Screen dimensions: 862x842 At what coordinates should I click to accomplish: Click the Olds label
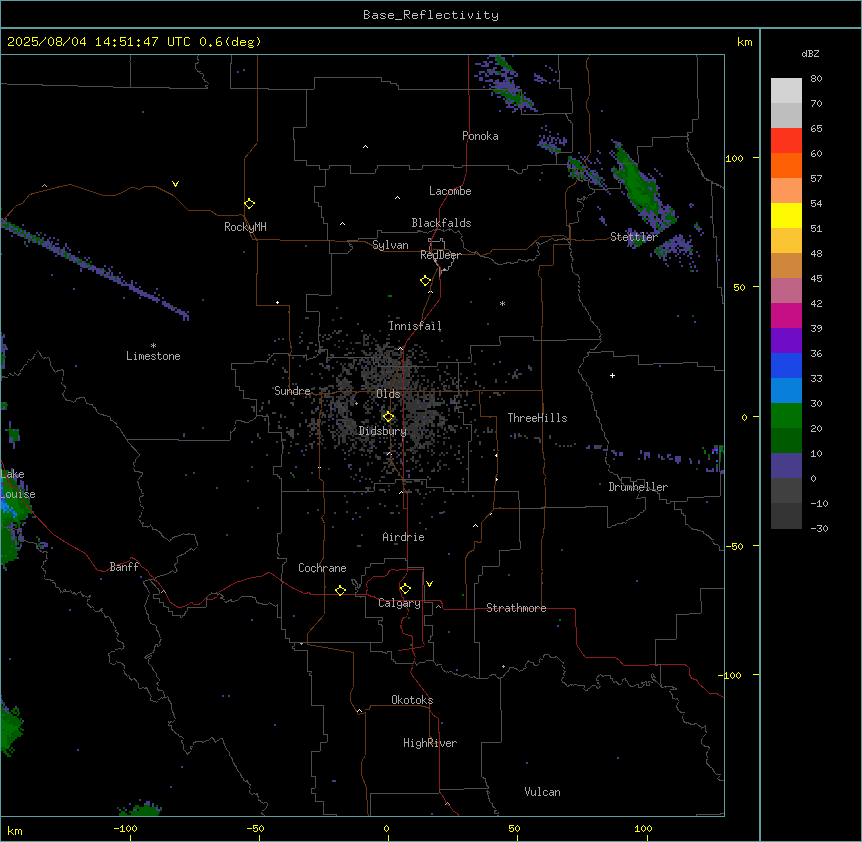[388, 394]
